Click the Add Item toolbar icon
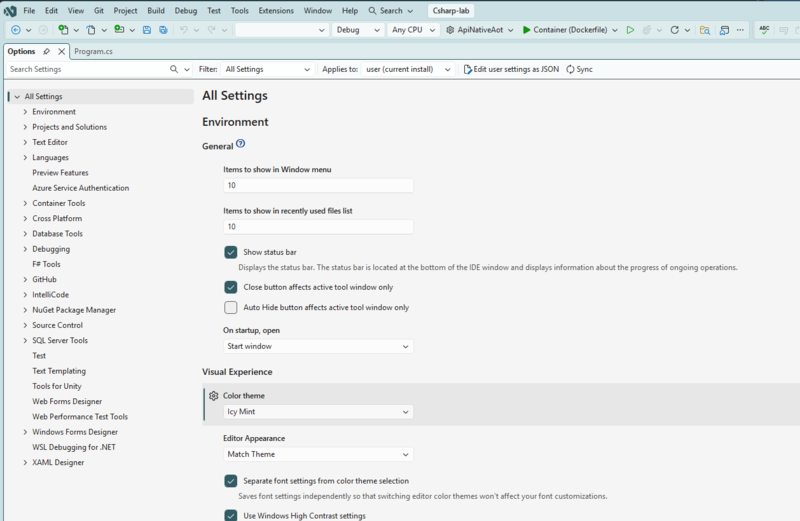The image size is (800, 521). click(x=119, y=30)
